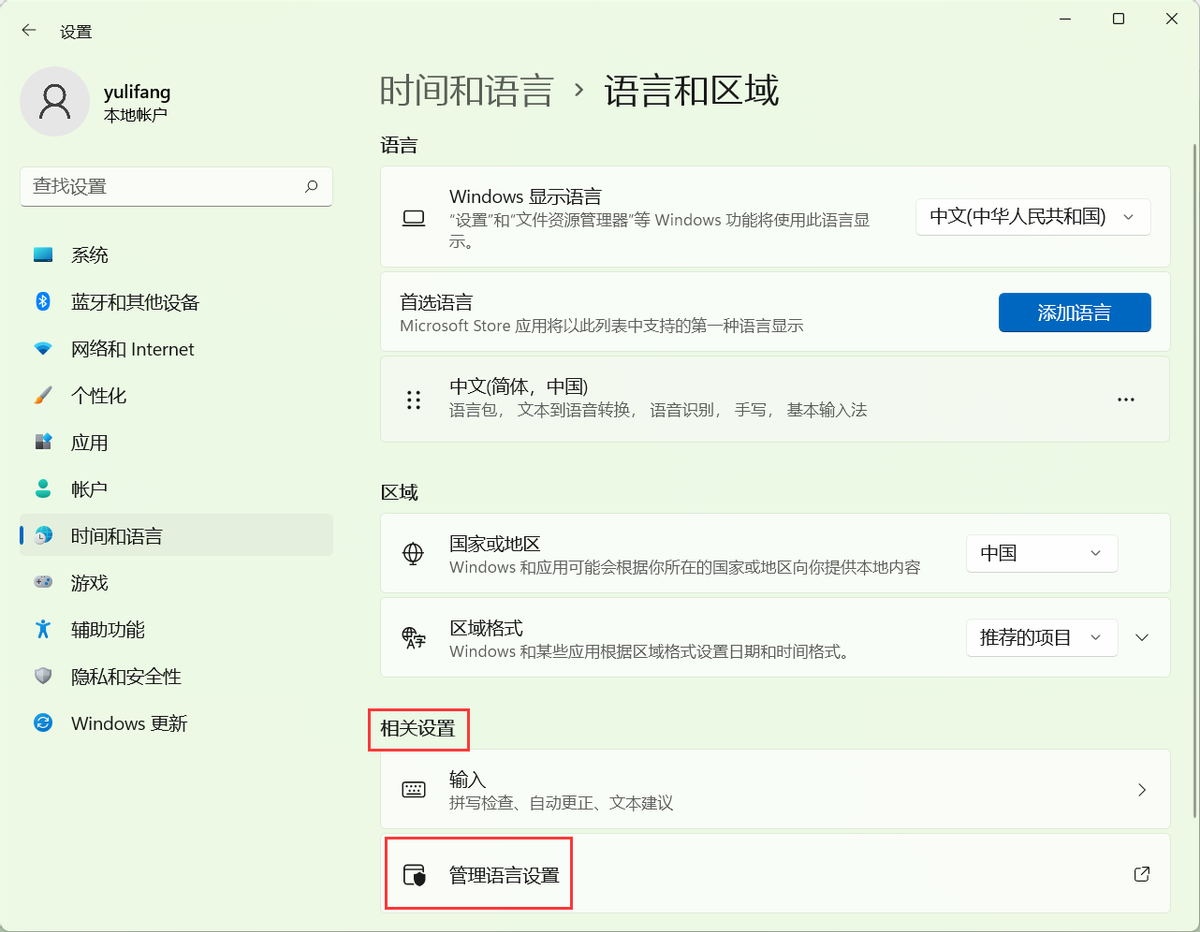Image resolution: width=1200 pixels, height=932 pixels.
Task: Open the 输入 settings chevron
Action: point(1142,790)
